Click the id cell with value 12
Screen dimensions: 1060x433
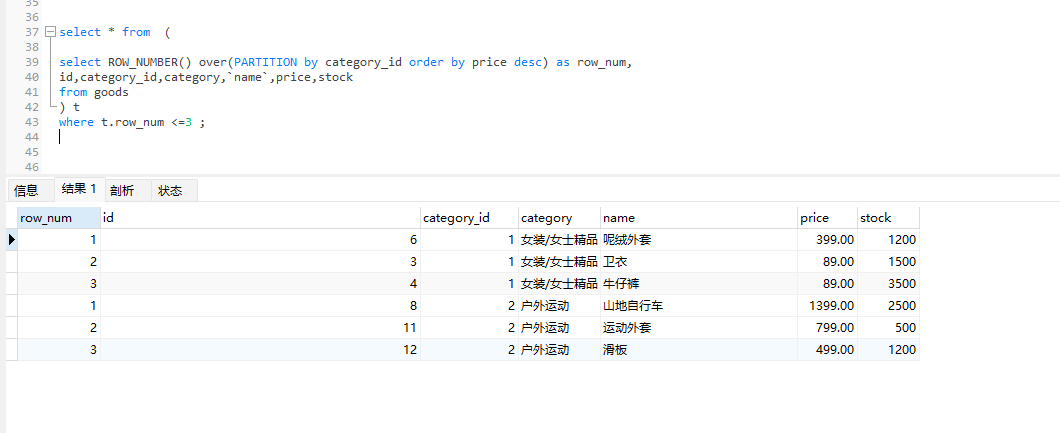[x=260, y=350]
